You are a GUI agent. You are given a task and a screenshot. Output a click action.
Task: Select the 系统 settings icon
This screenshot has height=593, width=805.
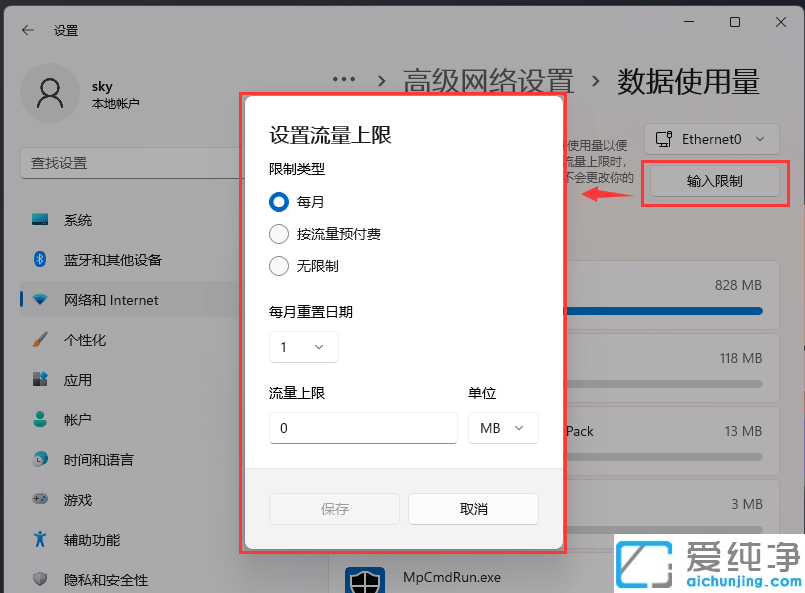pos(41,219)
